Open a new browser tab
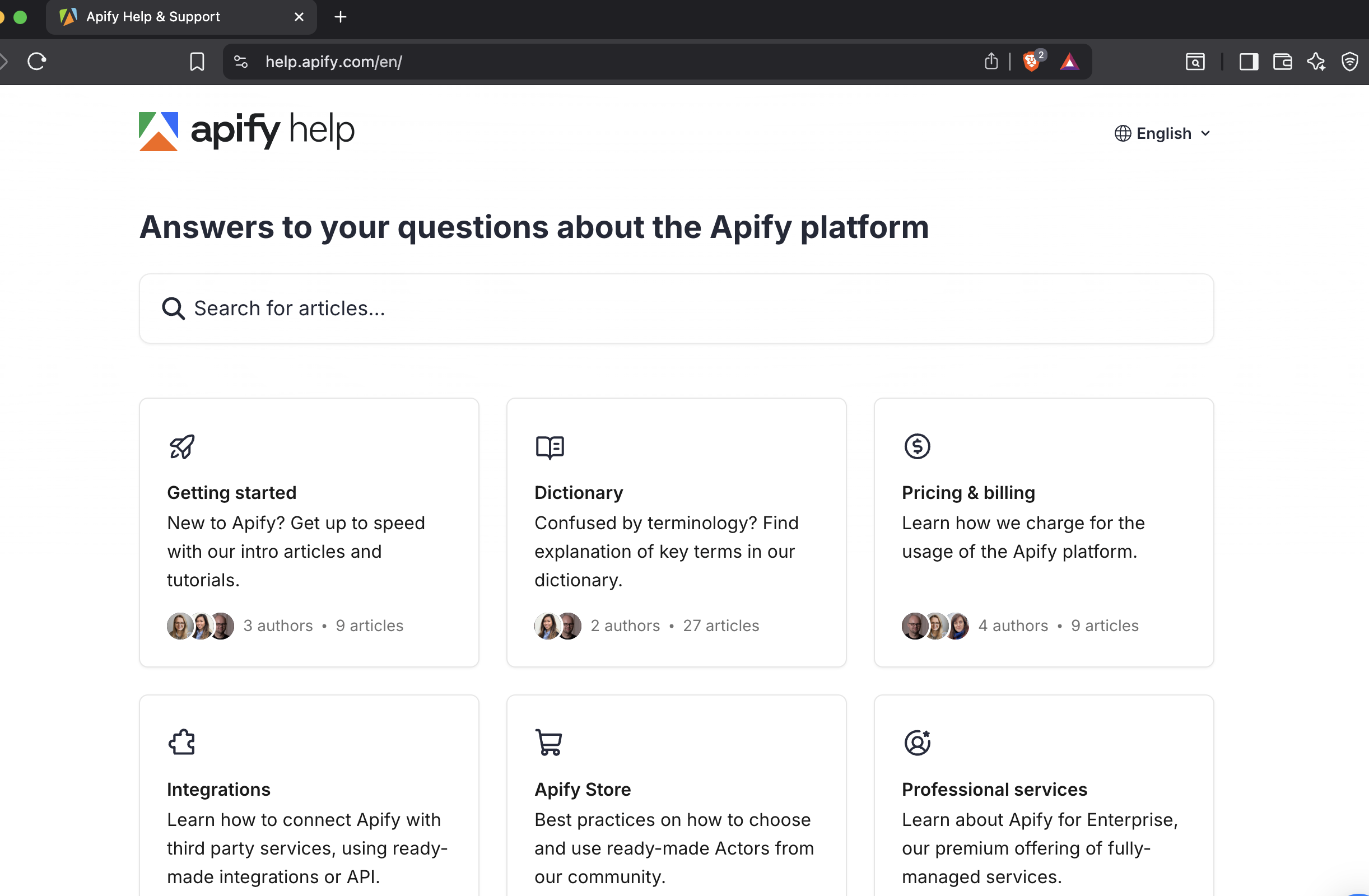The width and height of the screenshot is (1369, 896). (341, 17)
